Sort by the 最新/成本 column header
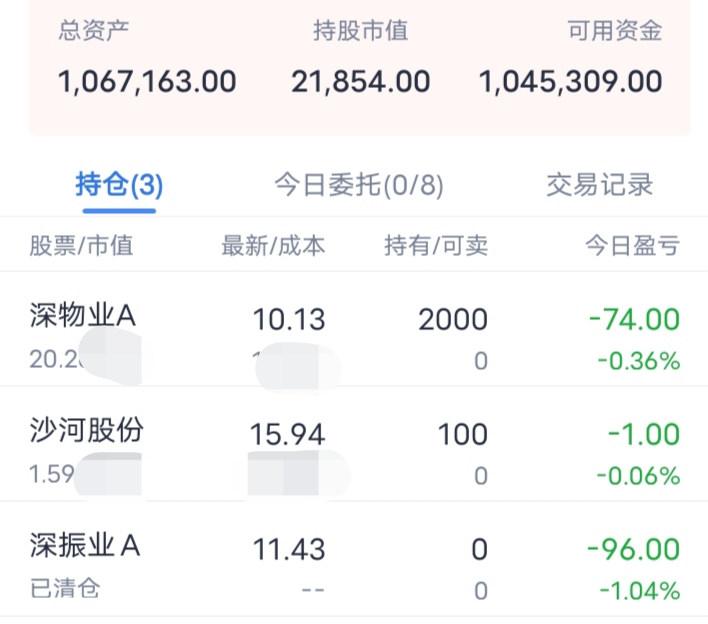This screenshot has width=708, height=624. [273, 245]
